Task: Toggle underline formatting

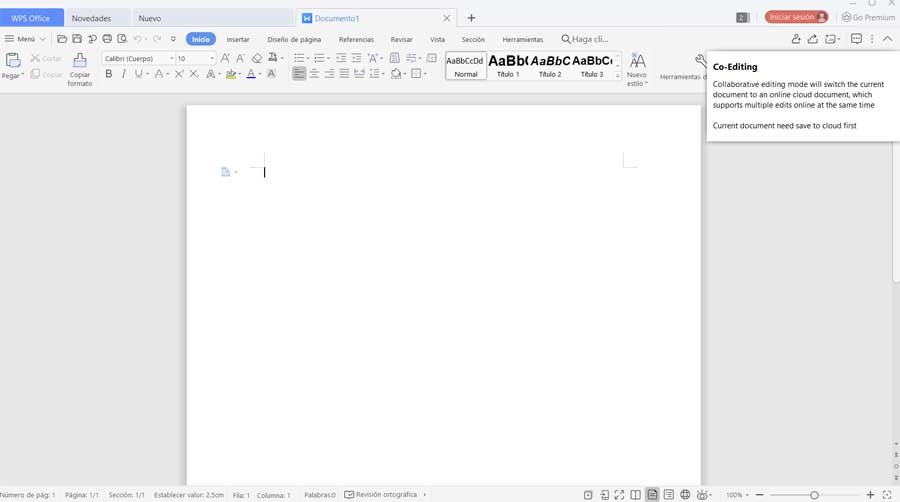Action: (x=138, y=74)
